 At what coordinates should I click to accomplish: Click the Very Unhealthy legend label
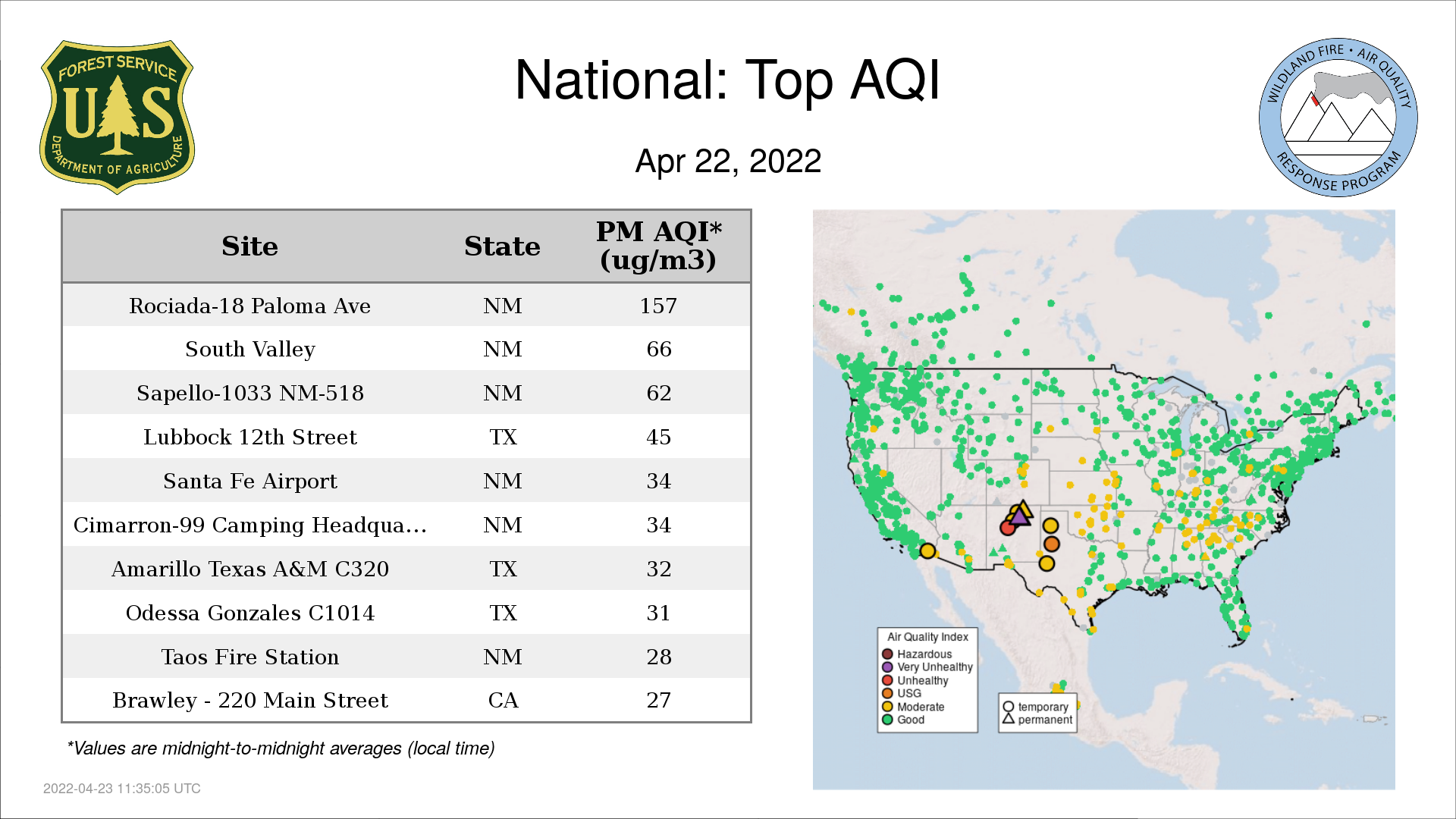click(x=935, y=667)
